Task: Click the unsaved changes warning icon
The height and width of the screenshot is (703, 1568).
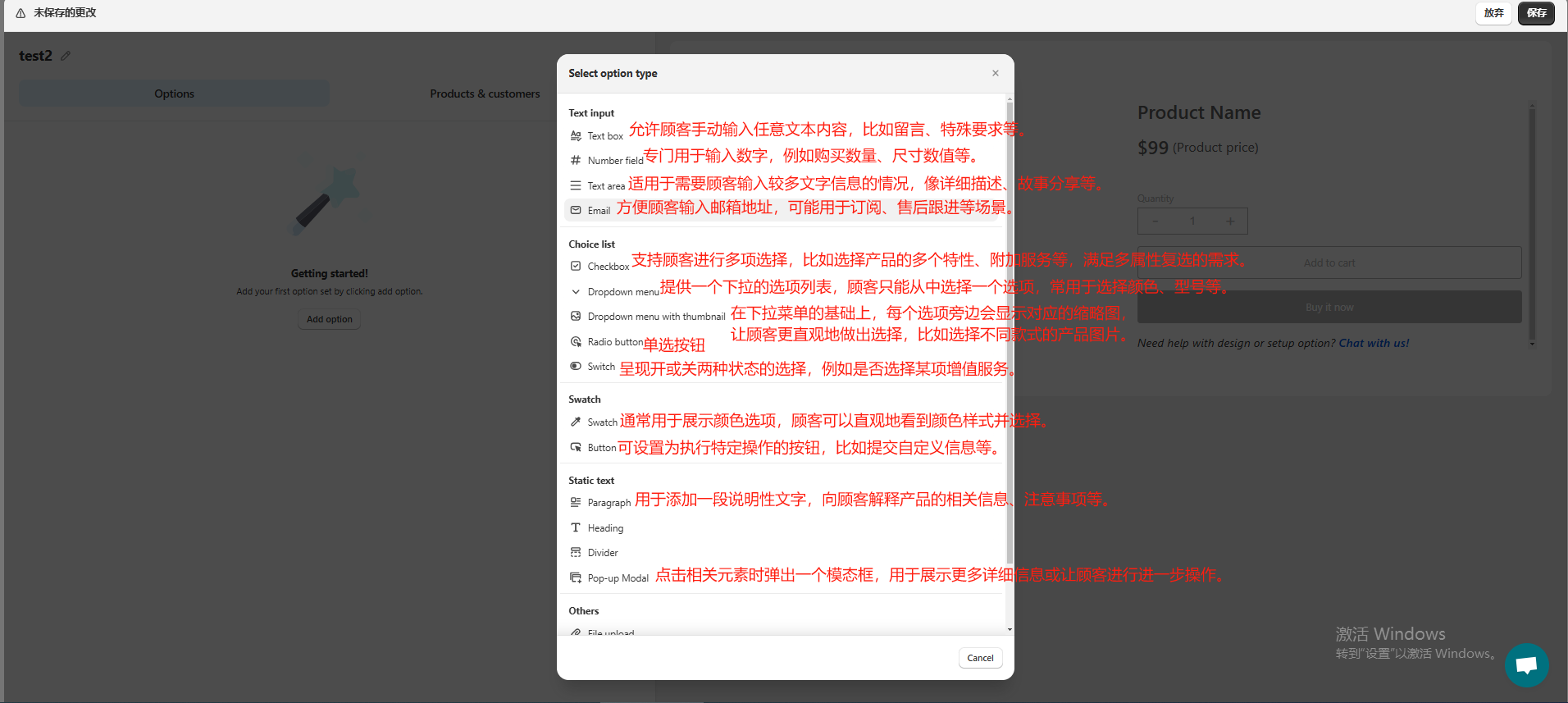Action: pyautogui.click(x=21, y=13)
